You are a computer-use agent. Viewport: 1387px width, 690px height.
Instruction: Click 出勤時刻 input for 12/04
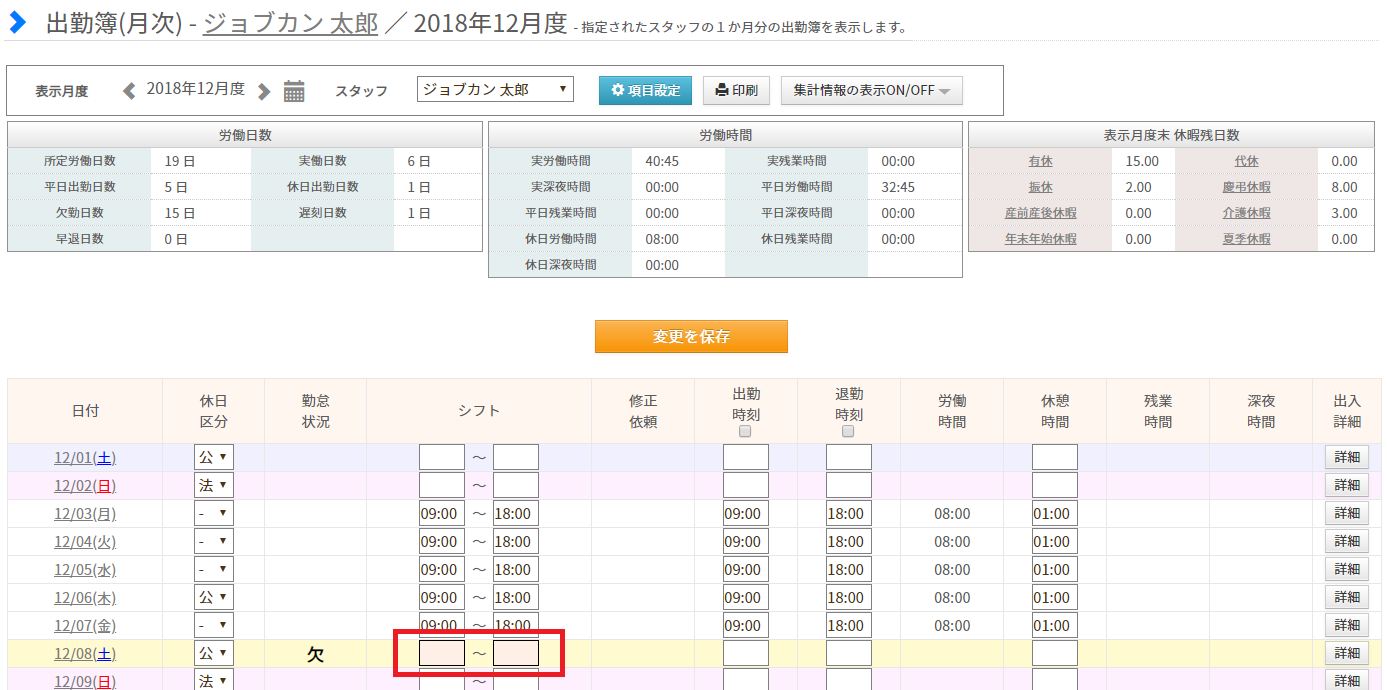pyautogui.click(x=745, y=542)
